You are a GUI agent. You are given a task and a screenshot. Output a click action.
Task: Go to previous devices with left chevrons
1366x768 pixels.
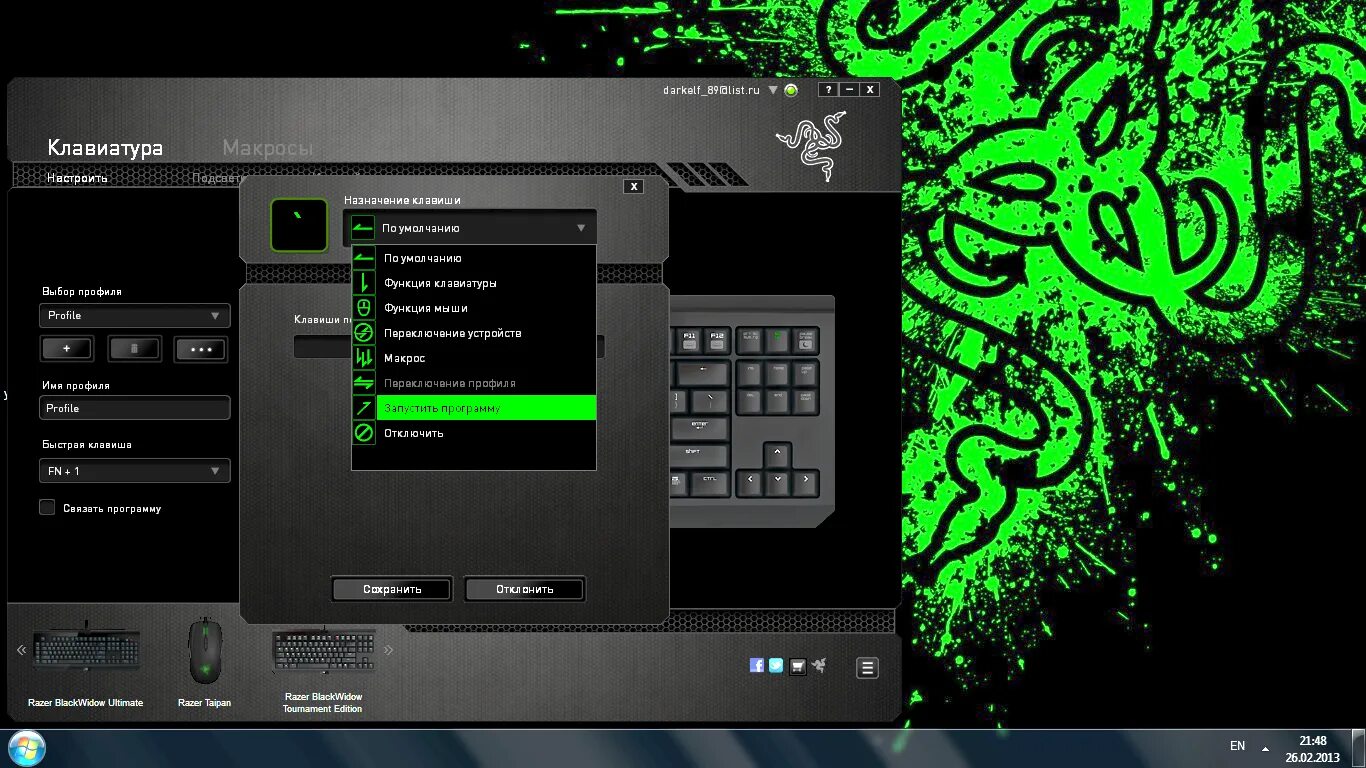[21, 650]
